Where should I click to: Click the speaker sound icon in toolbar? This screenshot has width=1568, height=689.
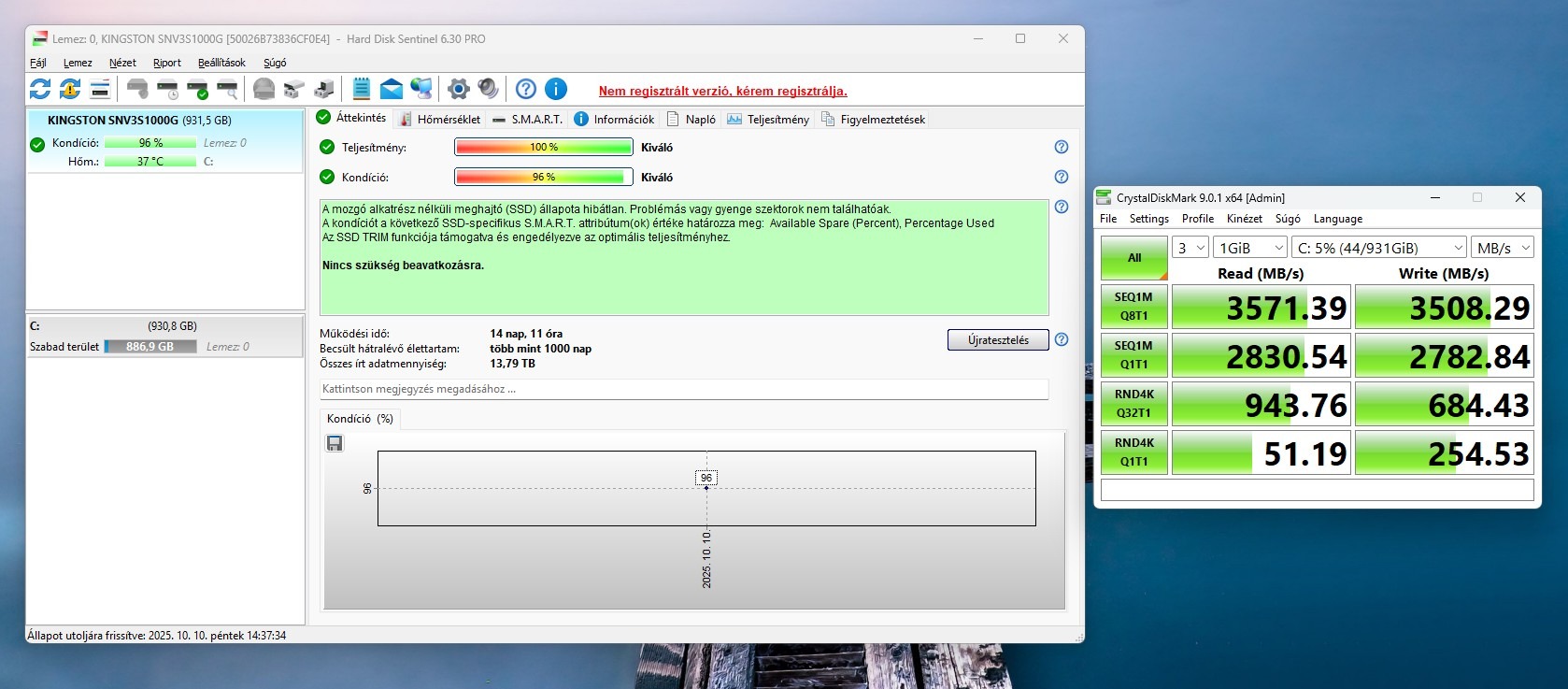[488, 89]
